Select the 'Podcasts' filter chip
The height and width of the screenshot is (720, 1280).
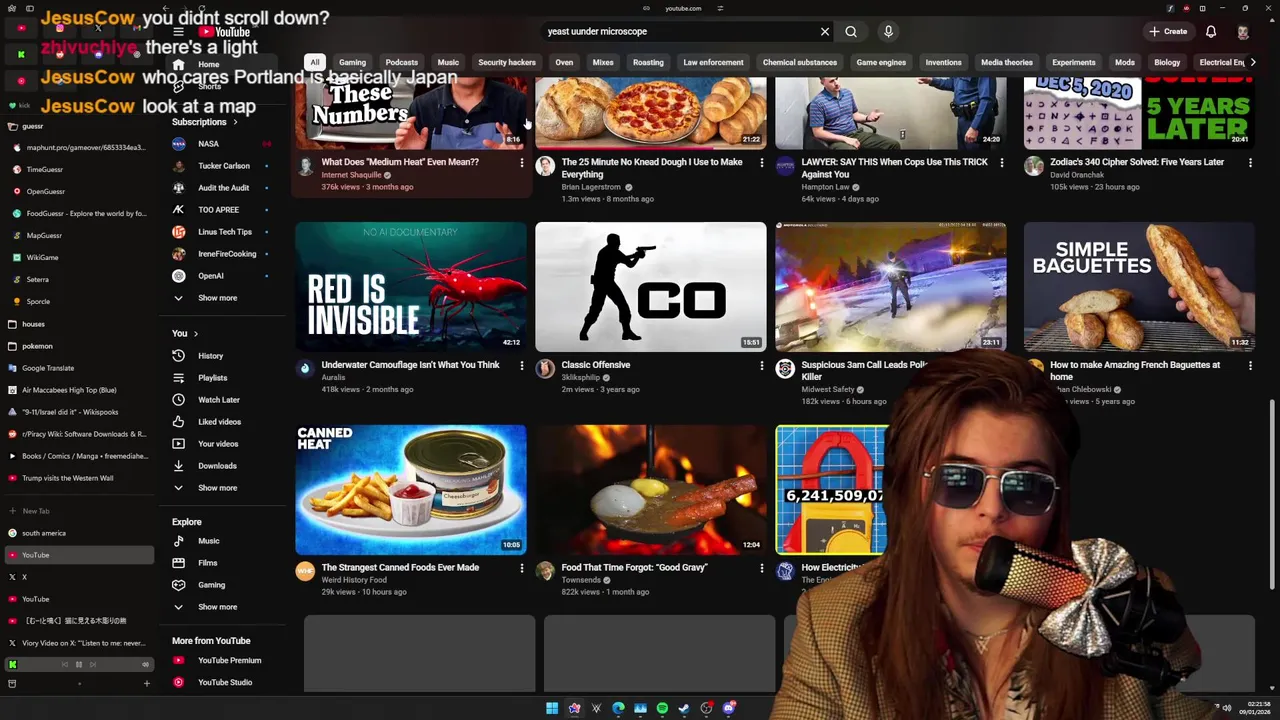[402, 63]
